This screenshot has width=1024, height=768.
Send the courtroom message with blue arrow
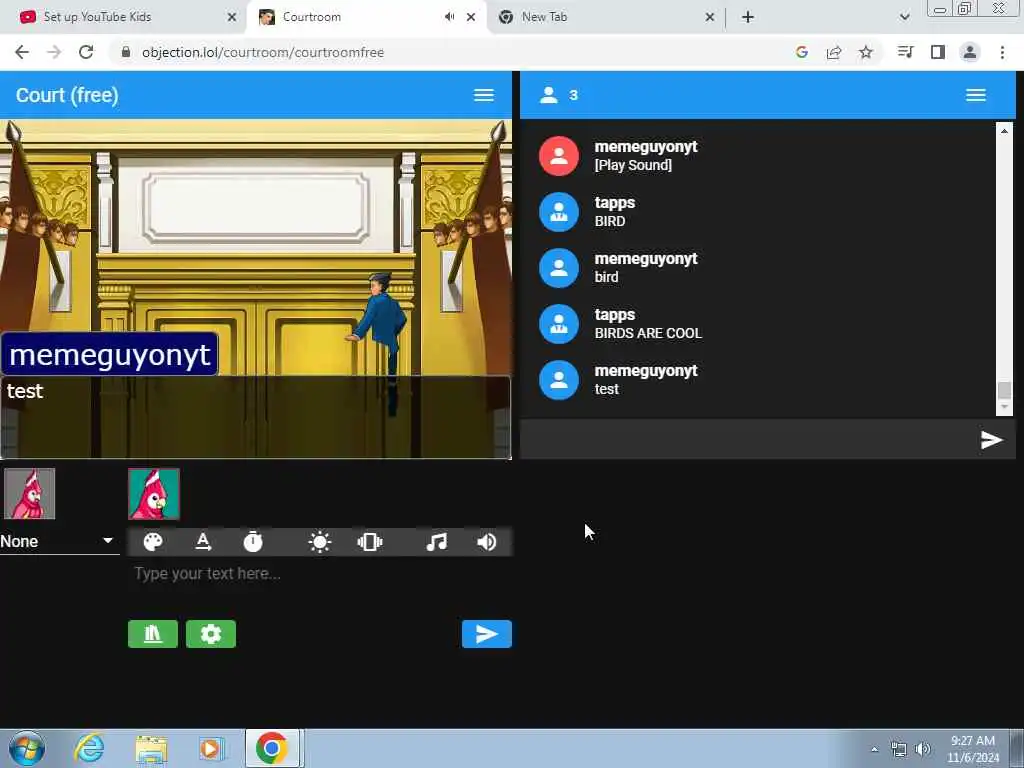(487, 634)
